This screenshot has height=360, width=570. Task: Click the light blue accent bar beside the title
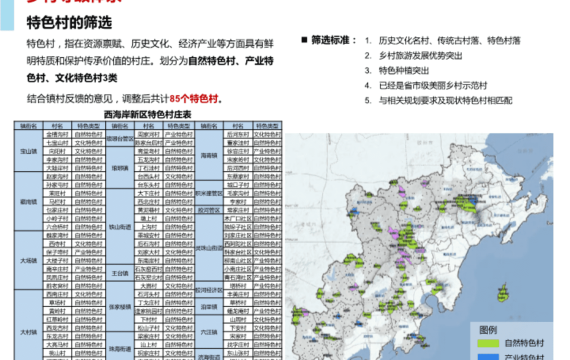(x=7, y=15)
